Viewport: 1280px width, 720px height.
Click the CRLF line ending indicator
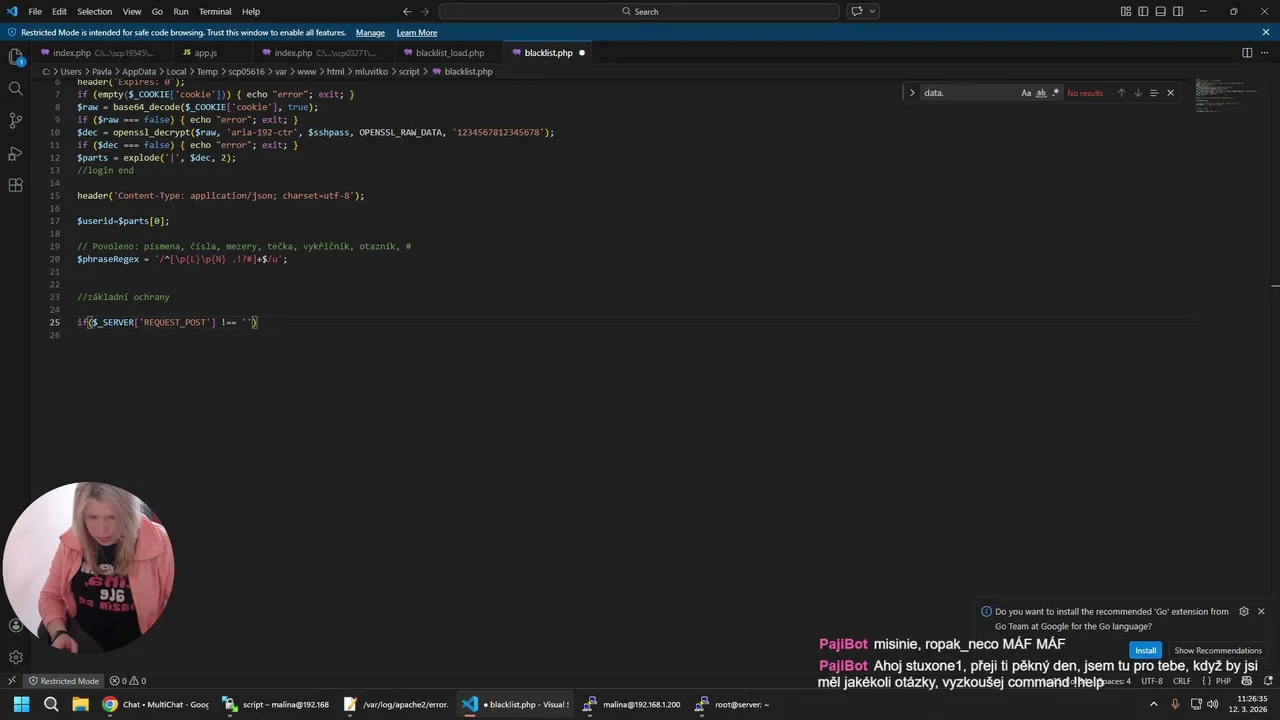[x=1181, y=681]
